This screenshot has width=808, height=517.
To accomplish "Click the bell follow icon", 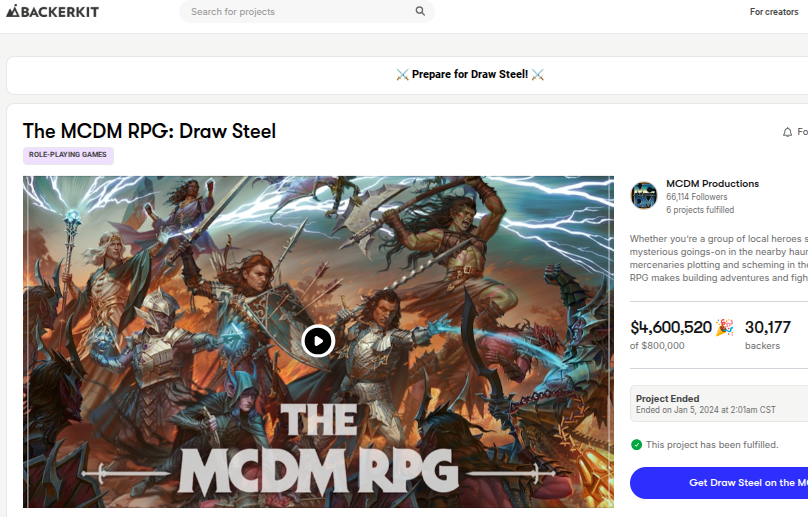I will pyautogui.click(x=787, y=132).
